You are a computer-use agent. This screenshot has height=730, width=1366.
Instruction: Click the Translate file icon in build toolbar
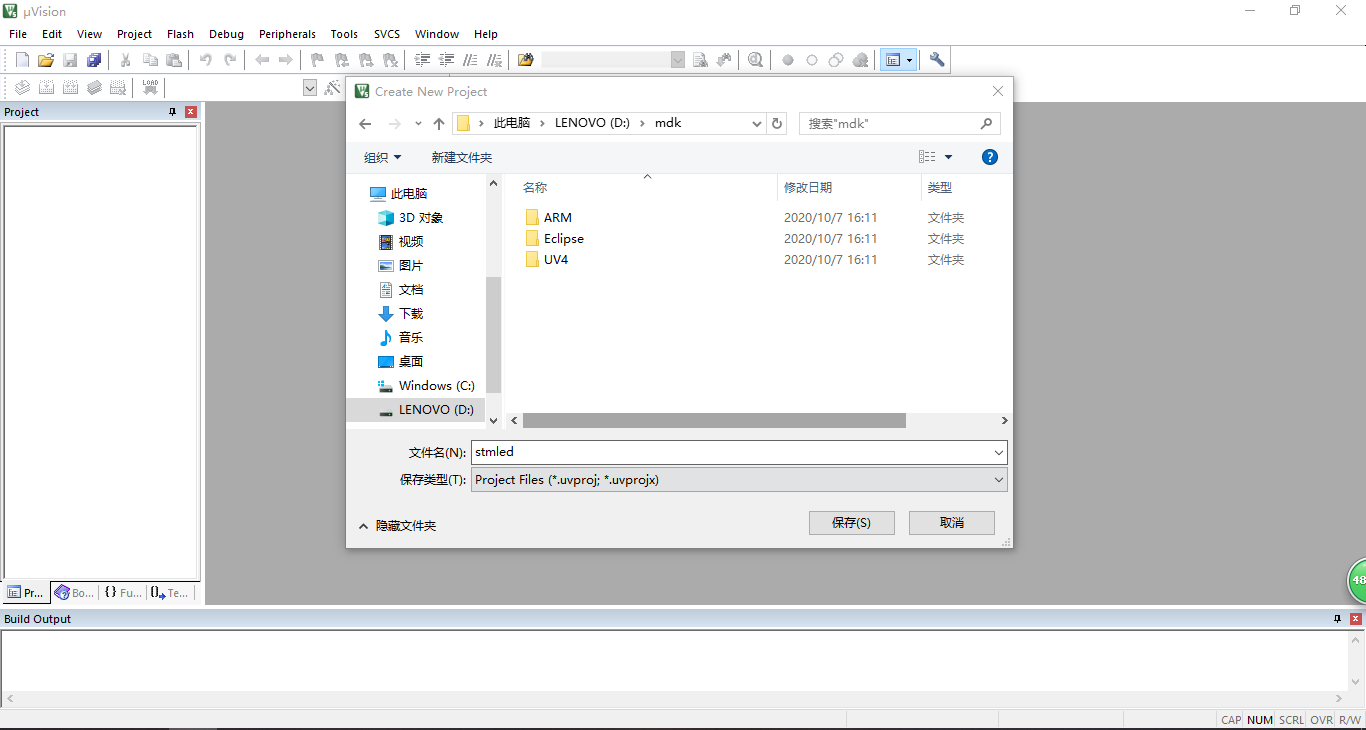point(22,88)
